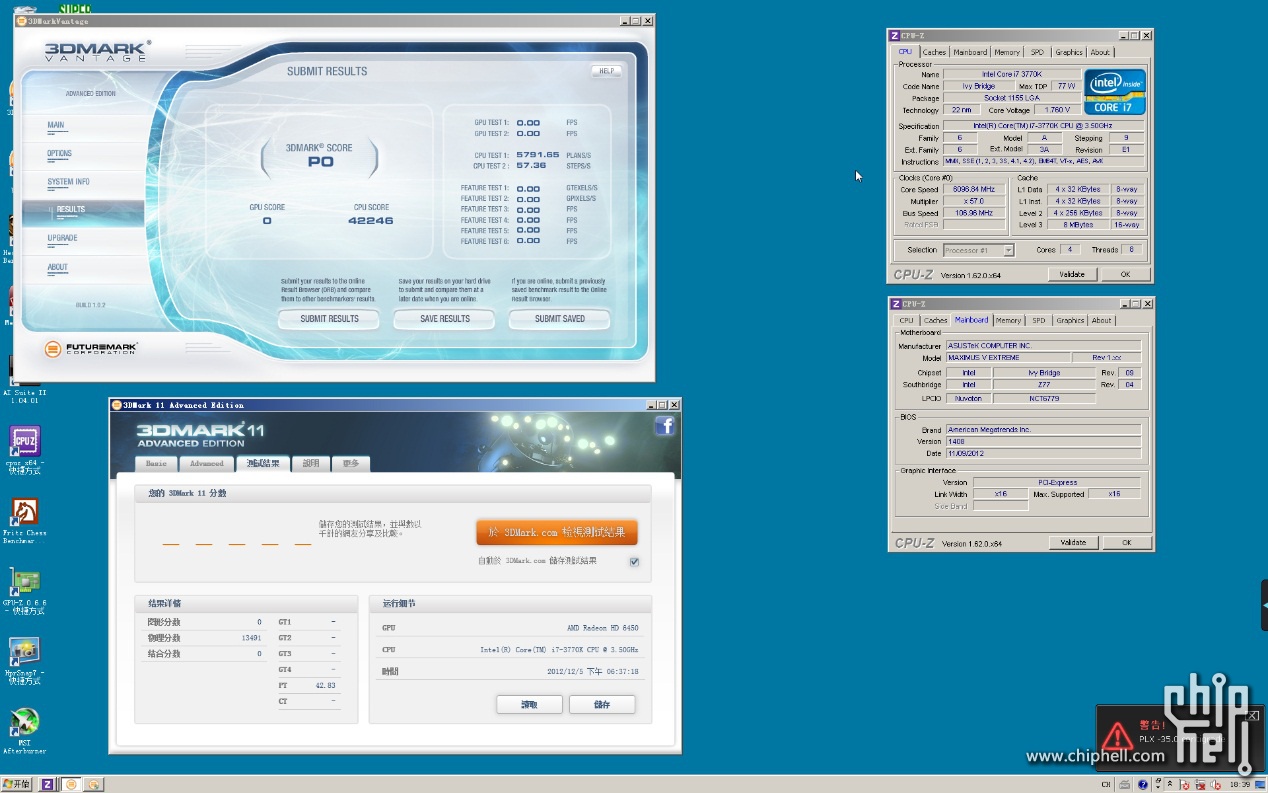Open the Graphics tab in the upper CPU-Z window

tap(1069, 52)
